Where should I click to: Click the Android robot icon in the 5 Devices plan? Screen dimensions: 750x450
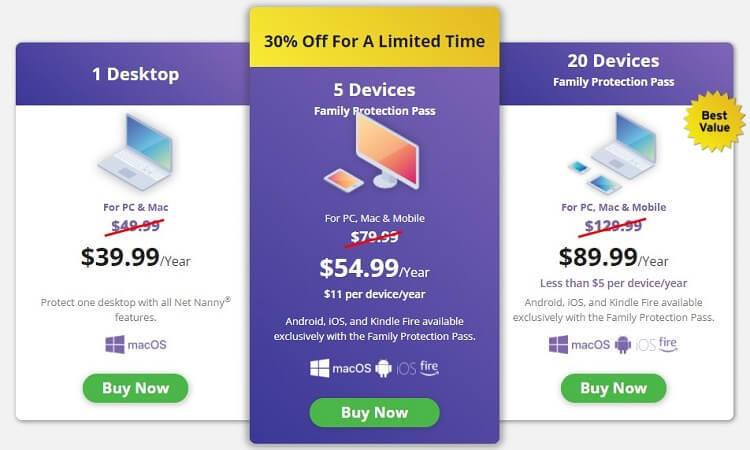tap(384, 368)
